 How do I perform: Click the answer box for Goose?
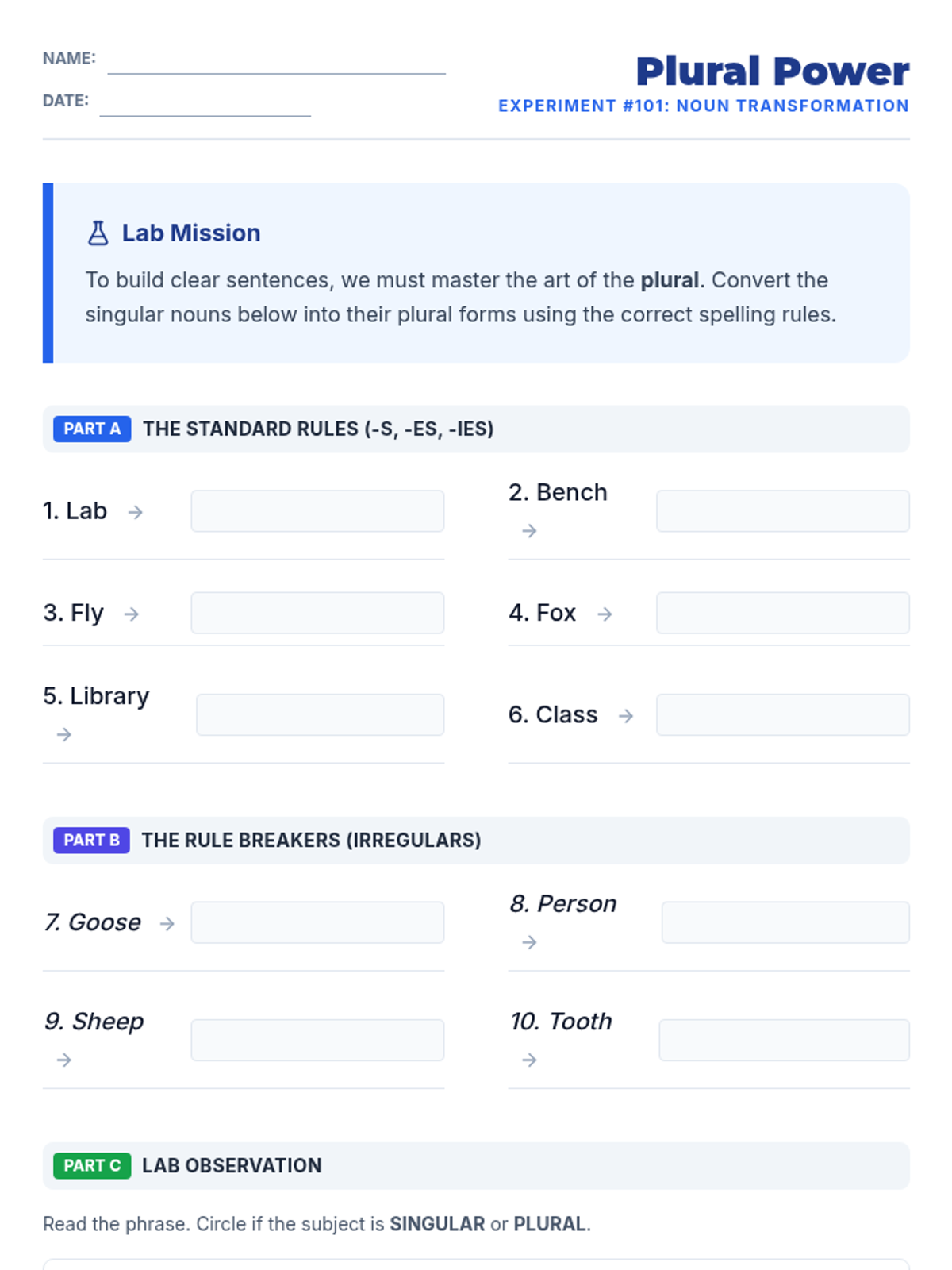(x=317, y=922)
